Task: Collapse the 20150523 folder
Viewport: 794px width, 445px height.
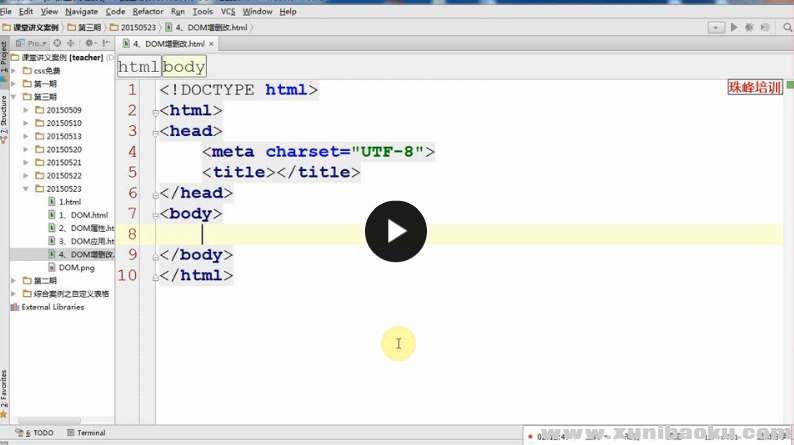Action: pyautogui.click(x=26, y=188)
